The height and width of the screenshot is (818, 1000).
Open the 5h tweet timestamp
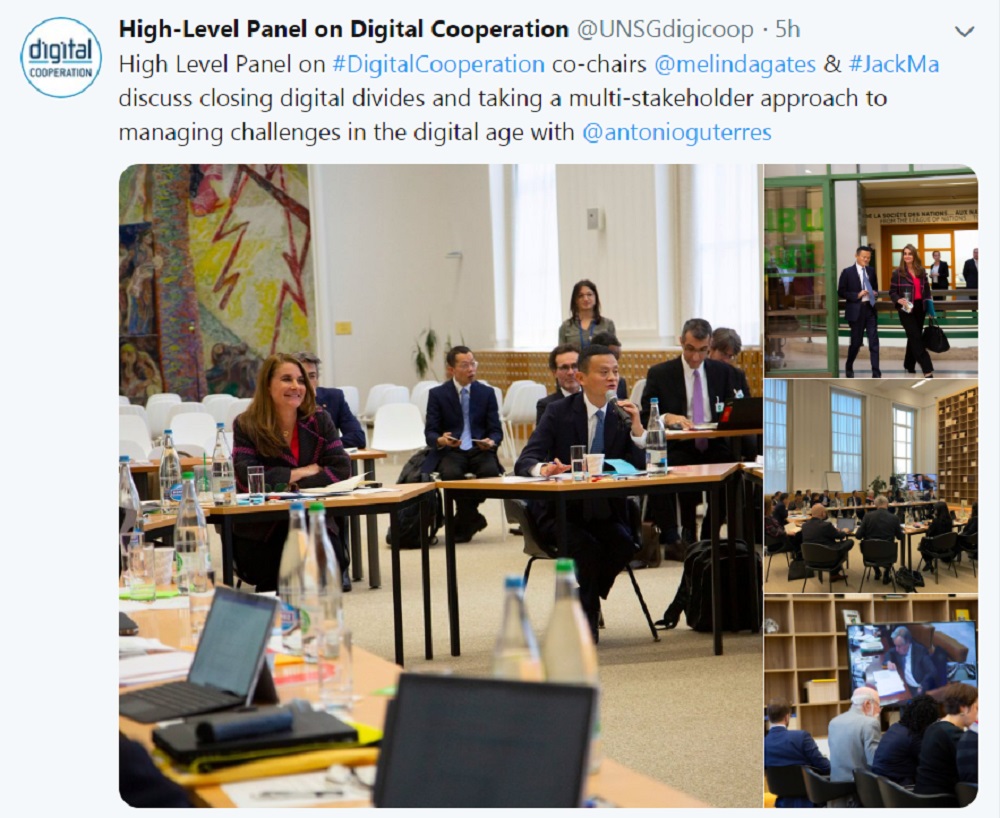788,29
